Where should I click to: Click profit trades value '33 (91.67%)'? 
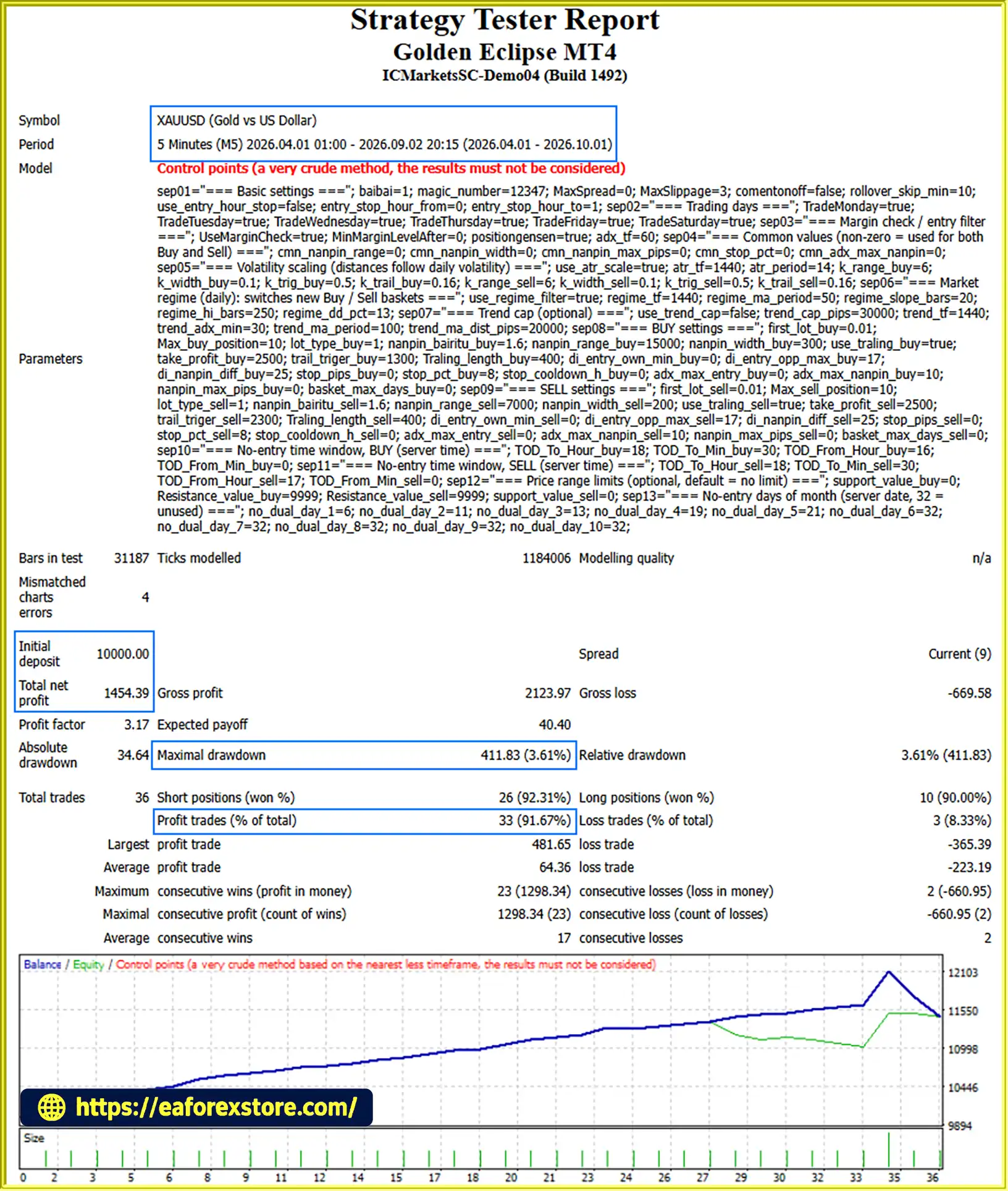(x=535, y=821)
